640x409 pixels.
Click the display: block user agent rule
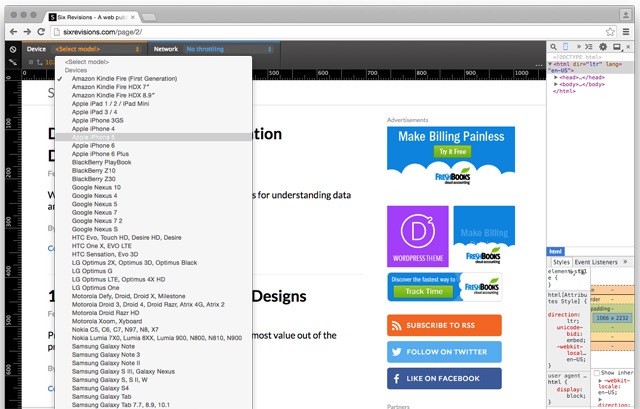tap(571, 393)
